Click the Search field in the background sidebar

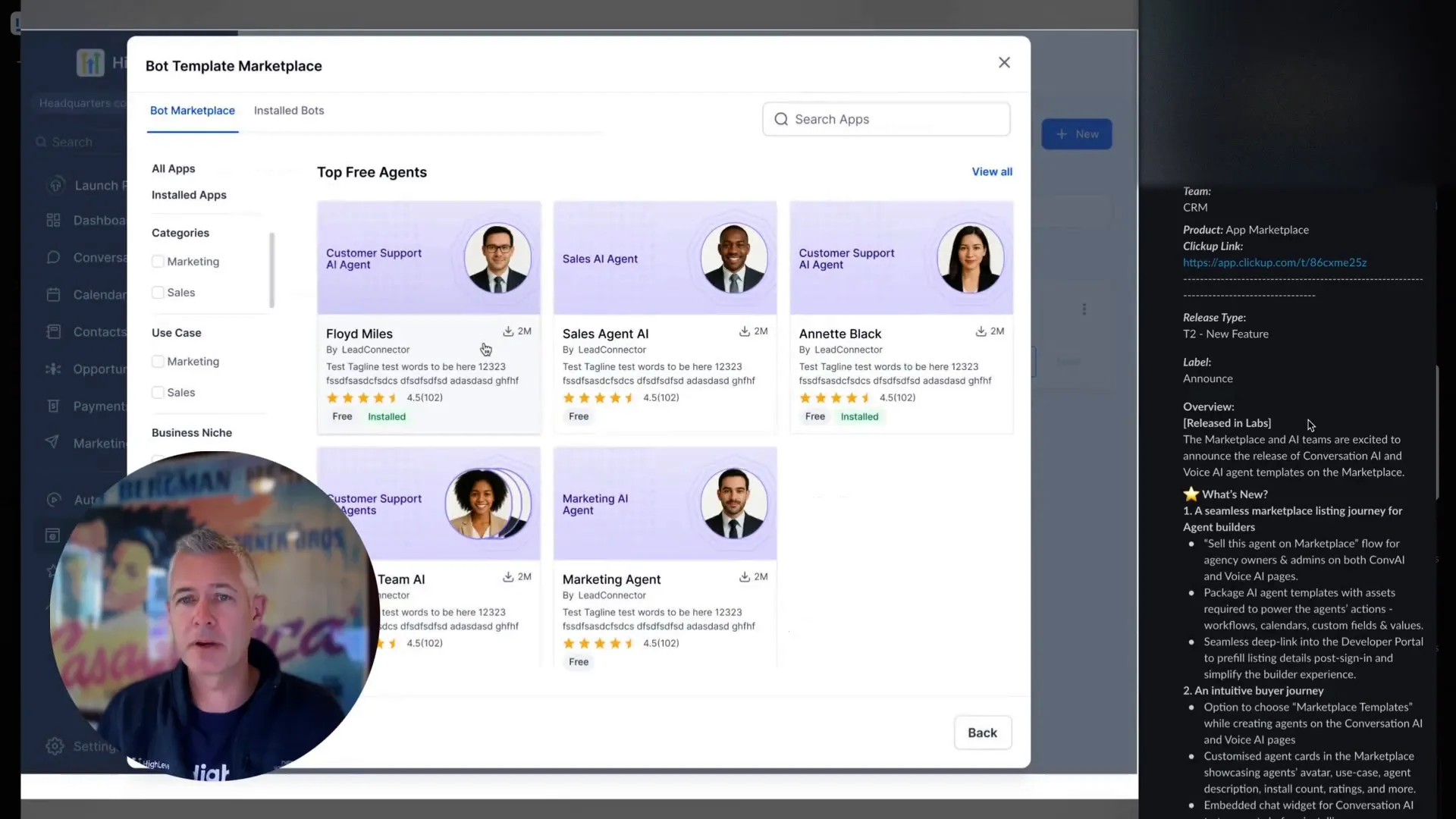(x=80, y=143)
